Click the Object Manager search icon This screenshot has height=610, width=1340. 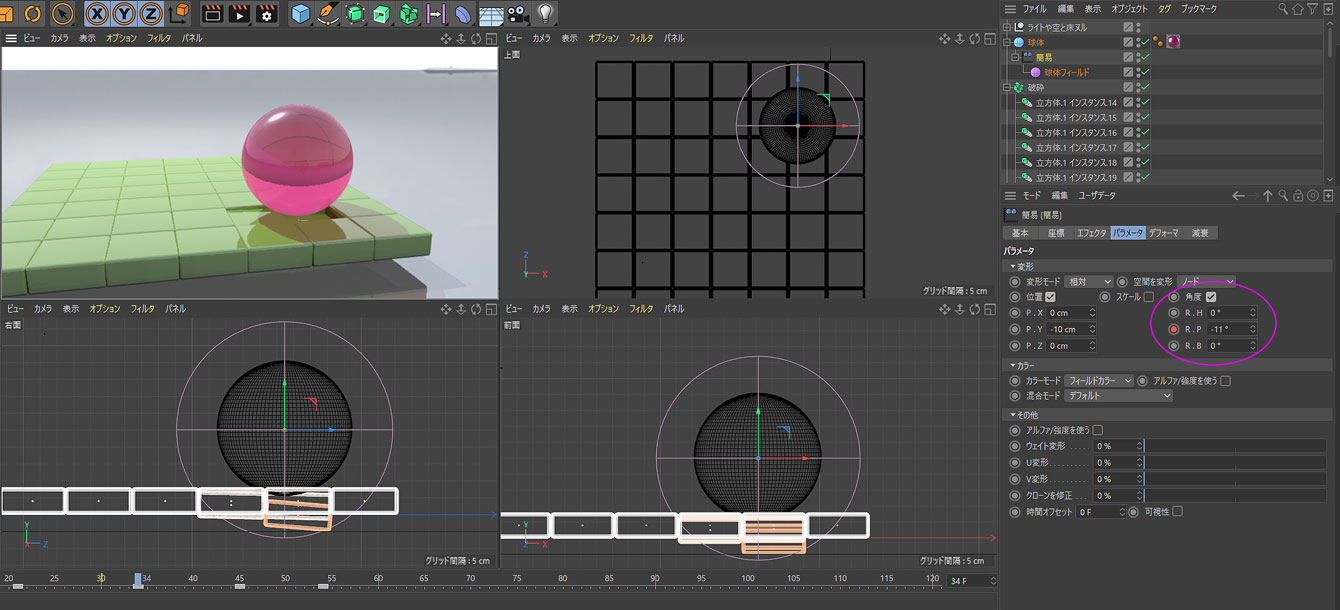[1284, 8]
